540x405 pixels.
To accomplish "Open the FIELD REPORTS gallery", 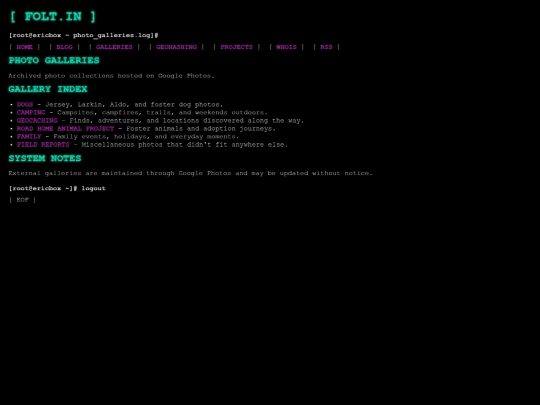I will [x=43, y=145].
